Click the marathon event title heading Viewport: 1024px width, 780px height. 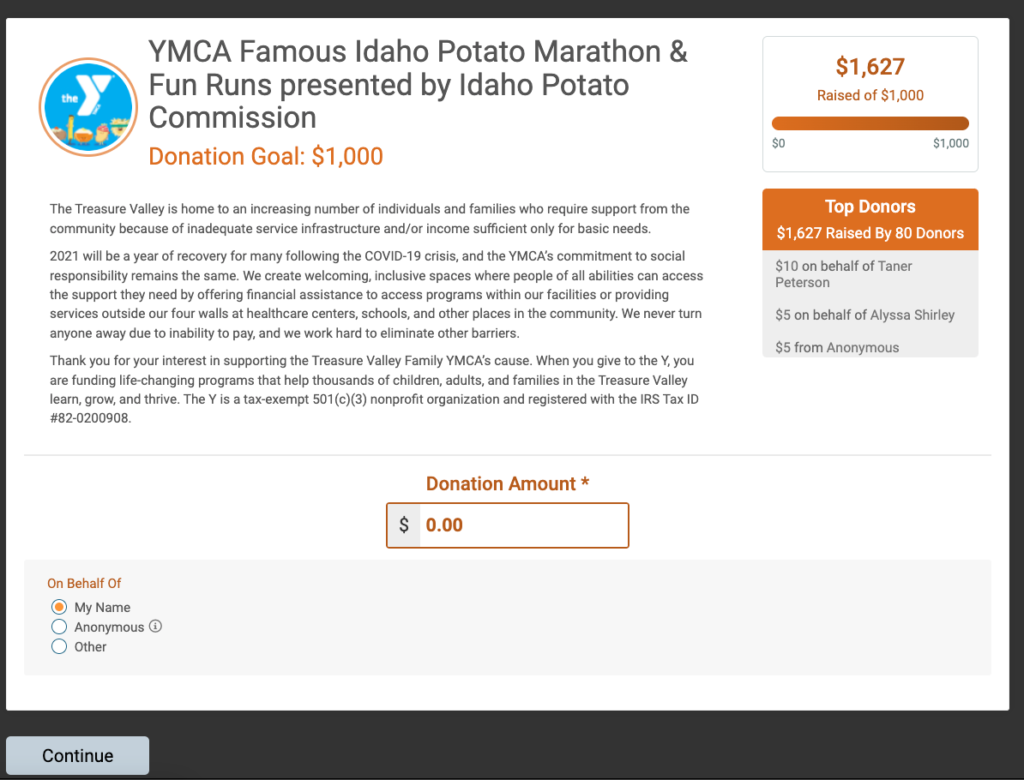pos(418,84)
